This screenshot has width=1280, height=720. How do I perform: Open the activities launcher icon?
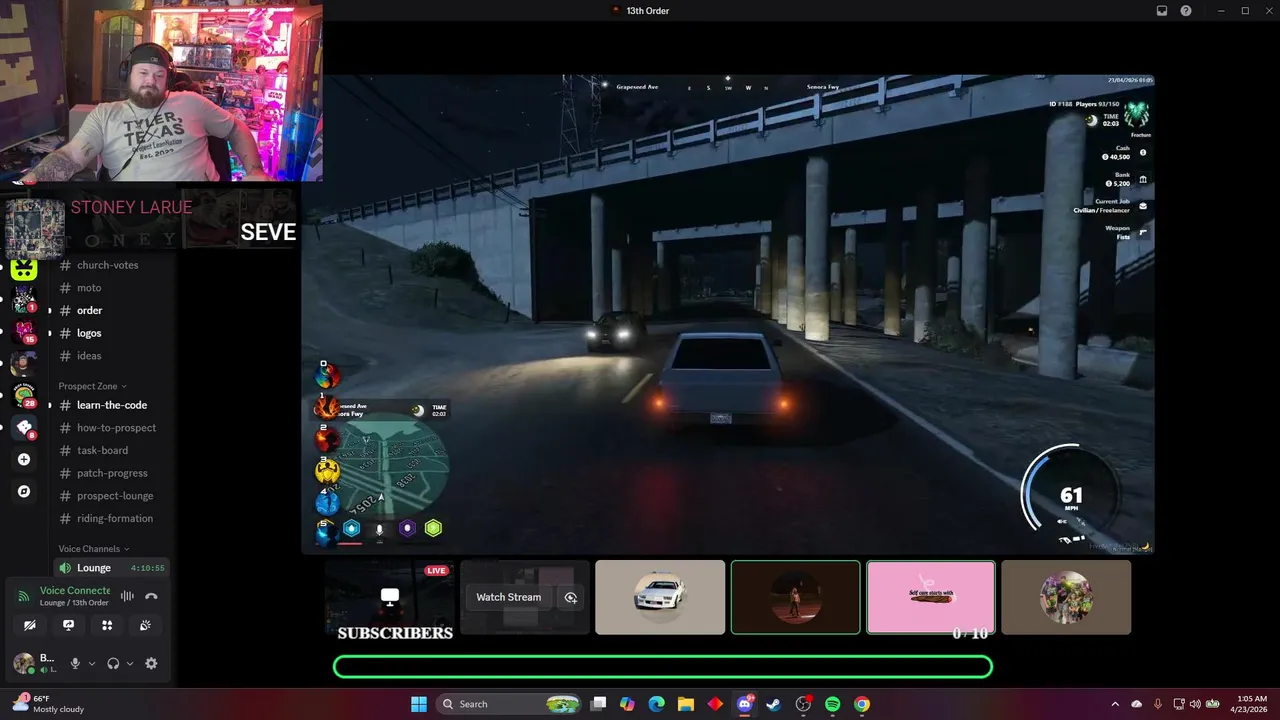(x=107, y=625)
